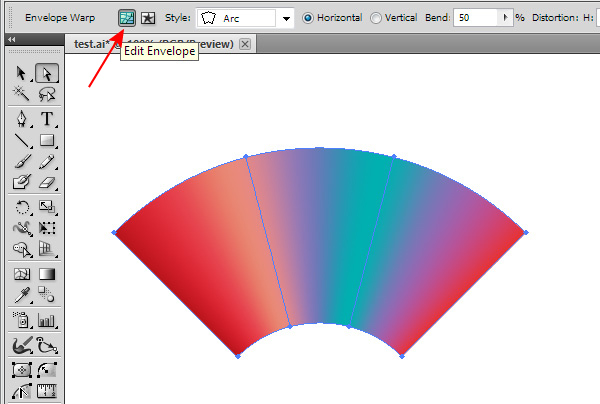Select the Blob Brush tool
The height and width of the screenshot is (404, 600).
coord(22,182)
